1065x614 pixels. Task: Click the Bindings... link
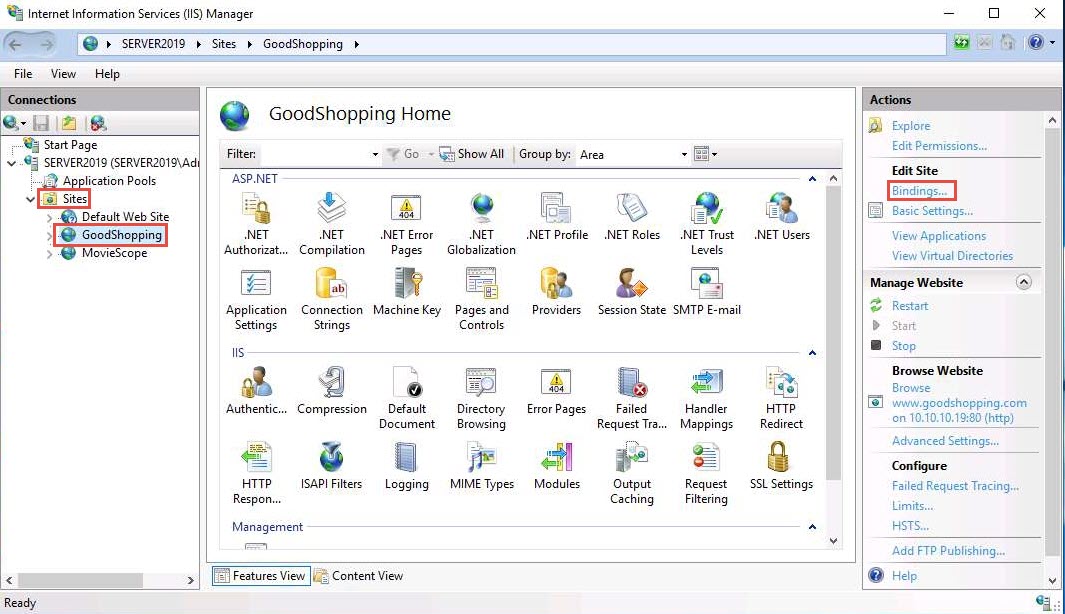pyautogui.click(x=919, y=191)
